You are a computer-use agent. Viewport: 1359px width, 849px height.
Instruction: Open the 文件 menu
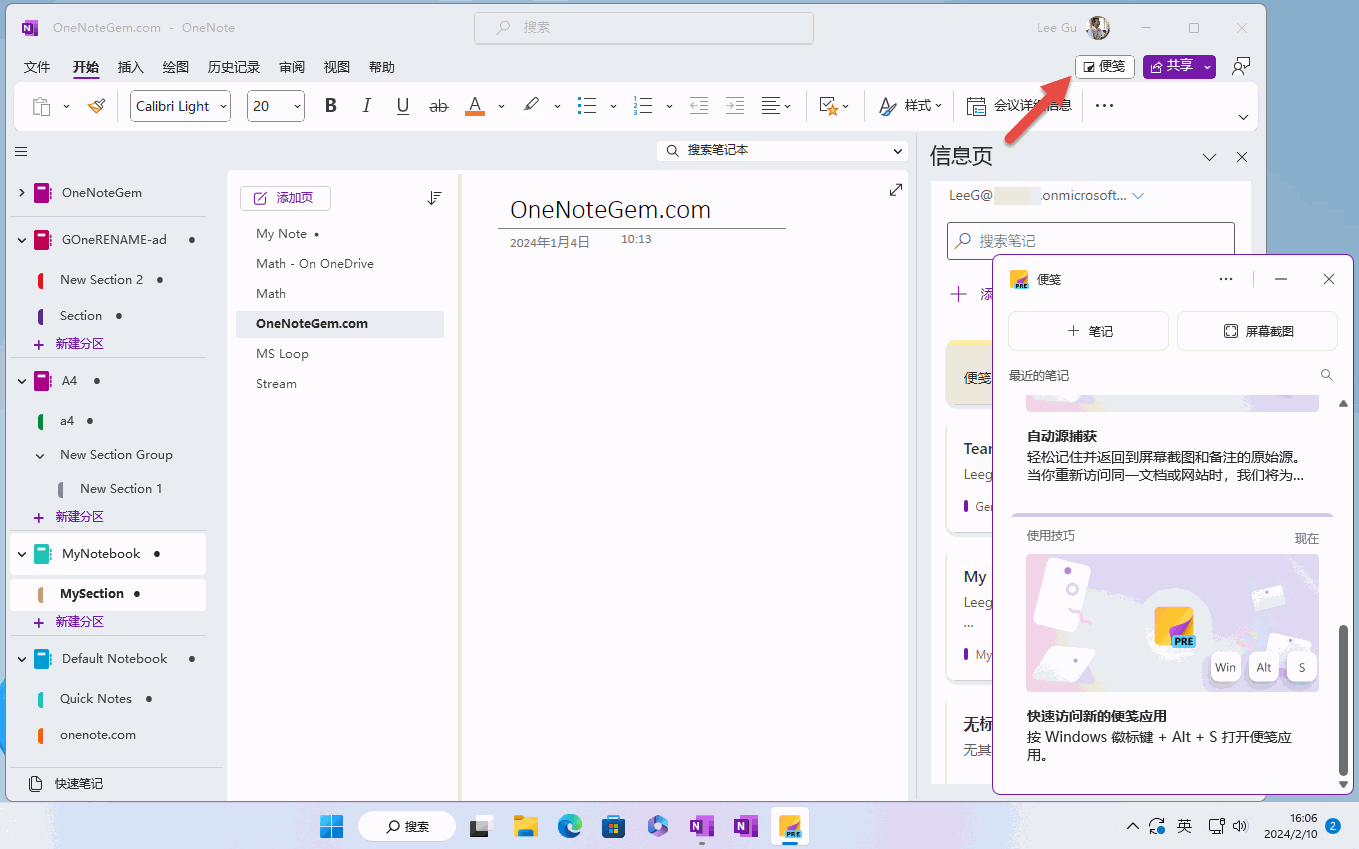37,67
